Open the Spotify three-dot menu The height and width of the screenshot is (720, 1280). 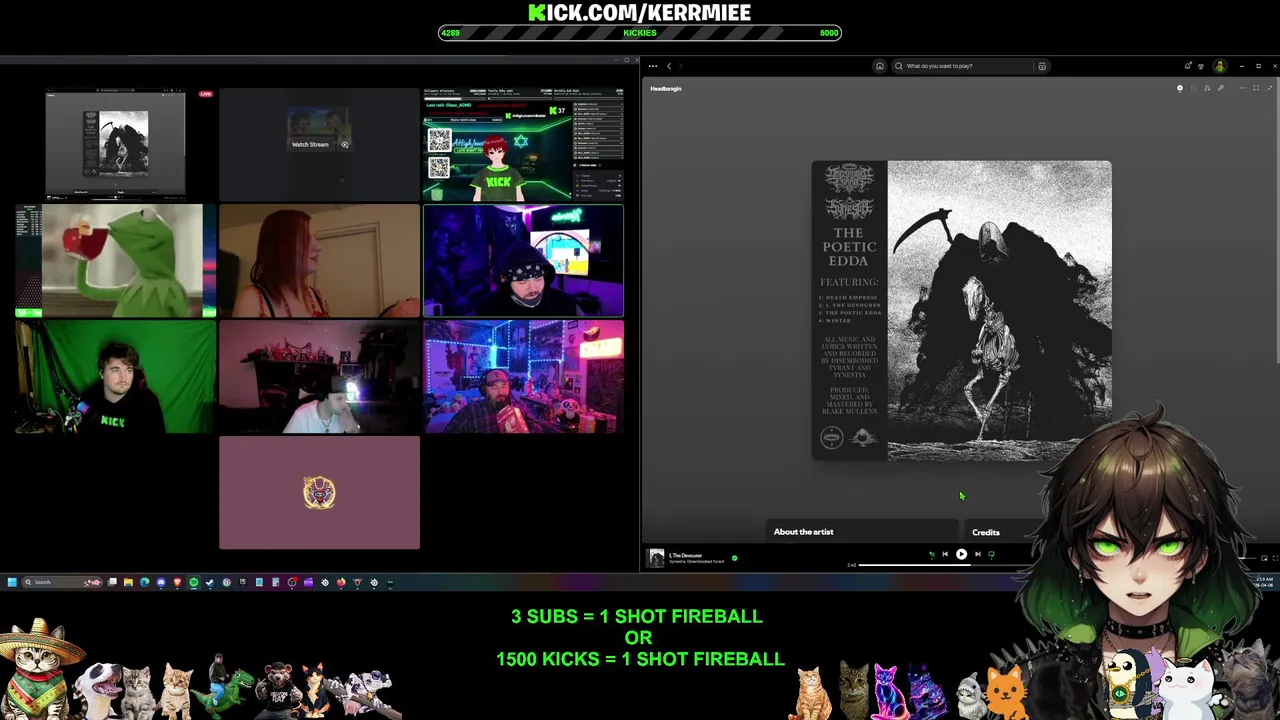coord(652,66)
